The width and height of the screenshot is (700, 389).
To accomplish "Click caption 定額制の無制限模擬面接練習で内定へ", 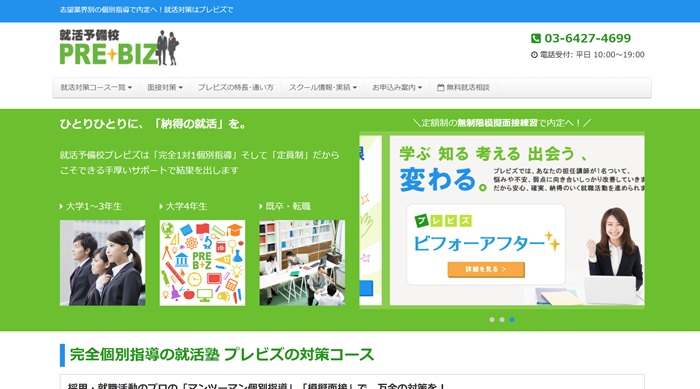I will pyautogui.click(x=502, y=123).
